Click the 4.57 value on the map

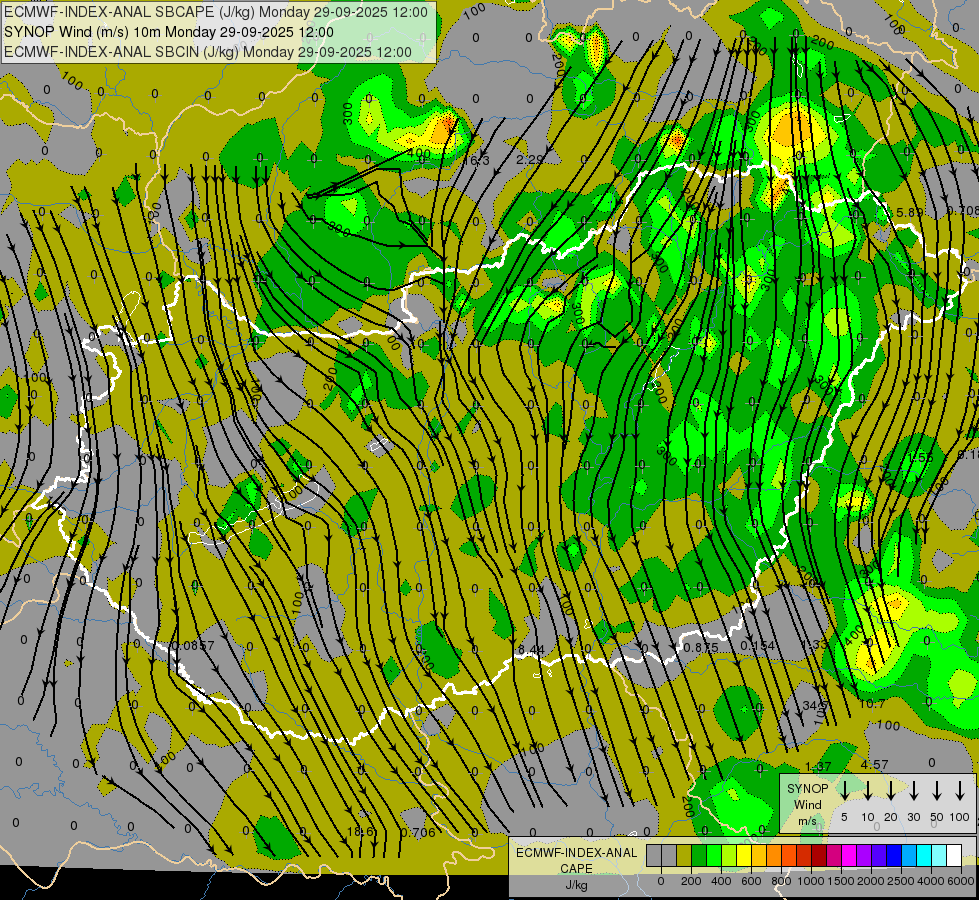(874, 764)
